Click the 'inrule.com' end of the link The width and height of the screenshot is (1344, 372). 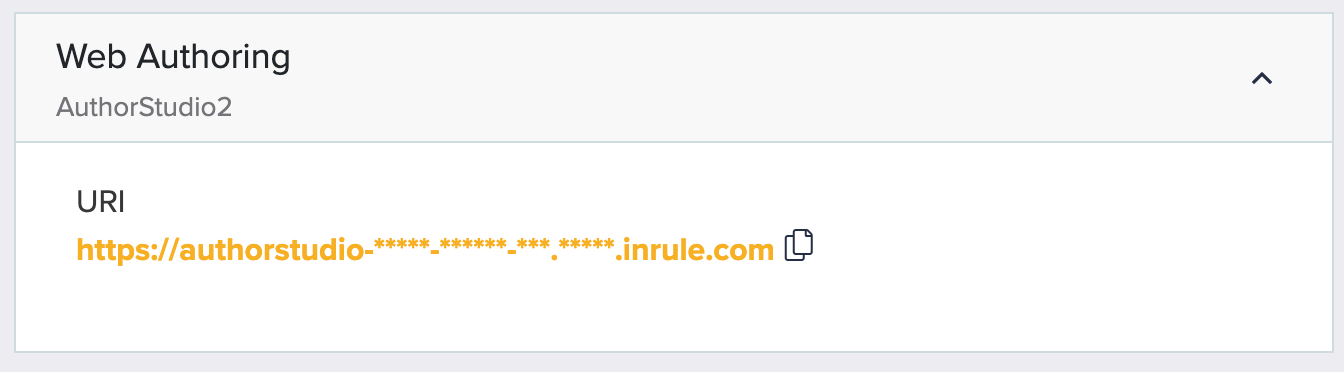click(x=694, y=249)
